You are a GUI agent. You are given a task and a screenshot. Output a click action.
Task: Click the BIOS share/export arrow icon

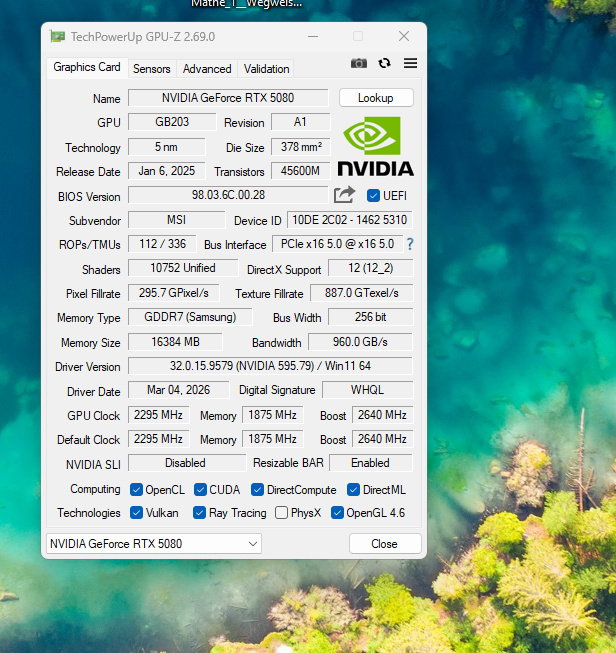tap(344, 194)
